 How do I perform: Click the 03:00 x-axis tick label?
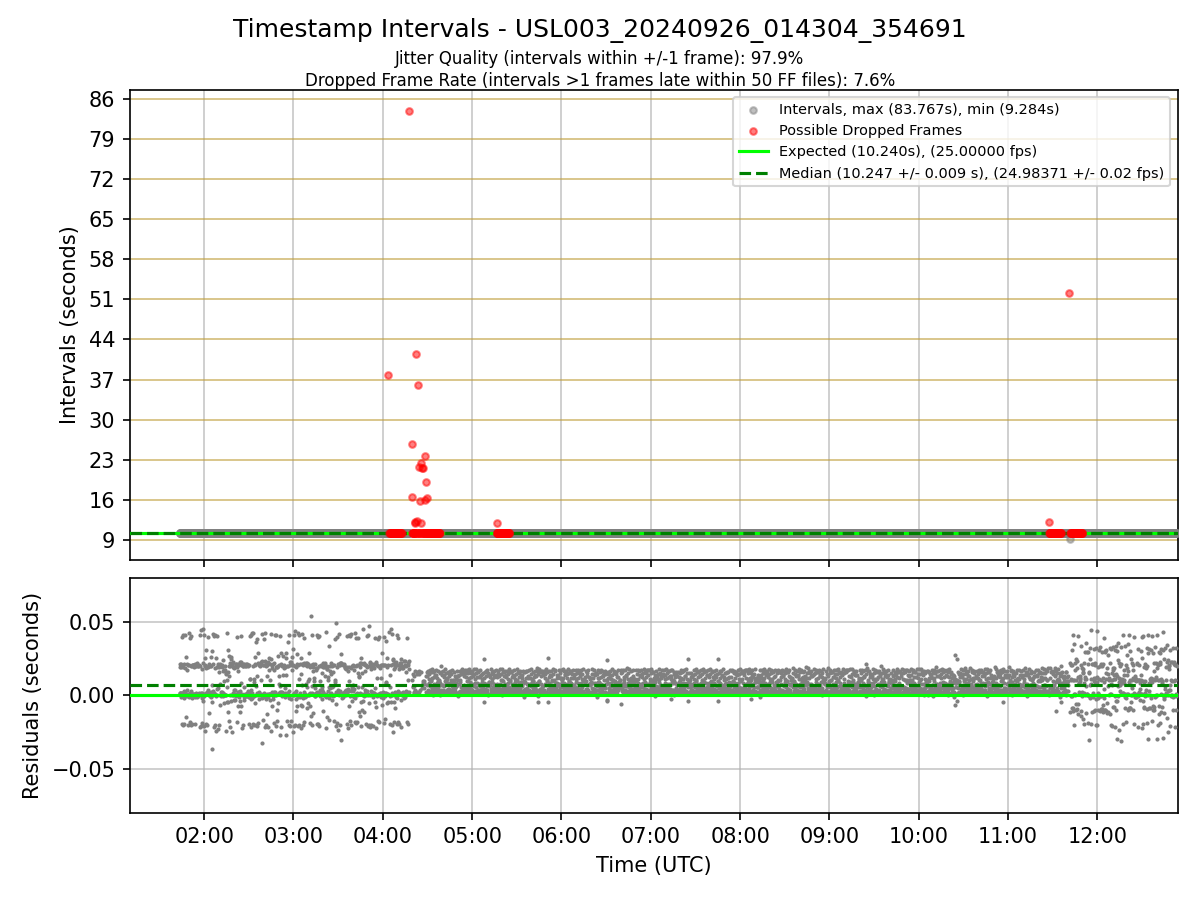293,835
